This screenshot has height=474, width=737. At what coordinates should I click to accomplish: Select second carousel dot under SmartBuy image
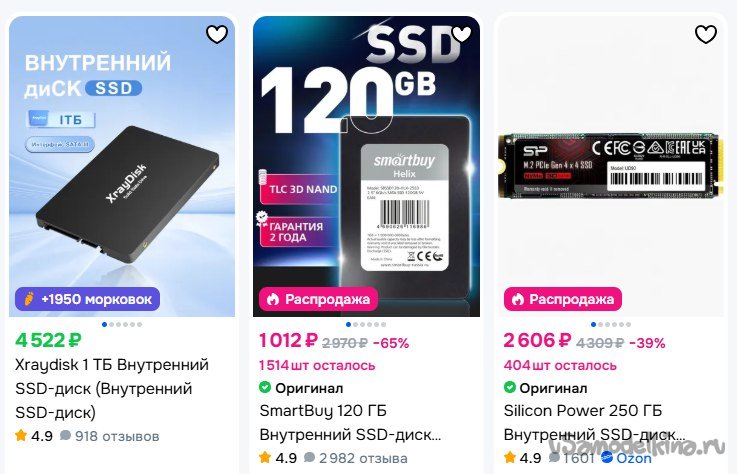[355, 324]
